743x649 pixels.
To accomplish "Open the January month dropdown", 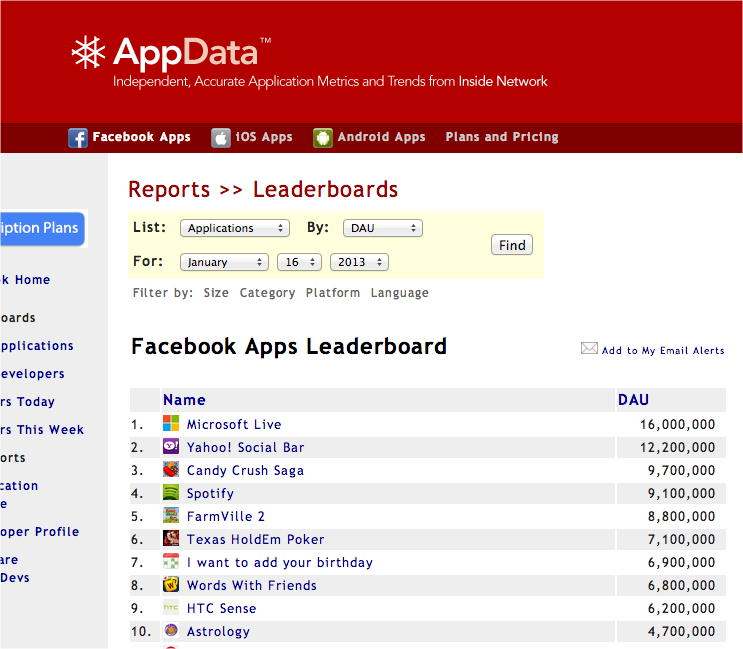I will coord(225,262).
